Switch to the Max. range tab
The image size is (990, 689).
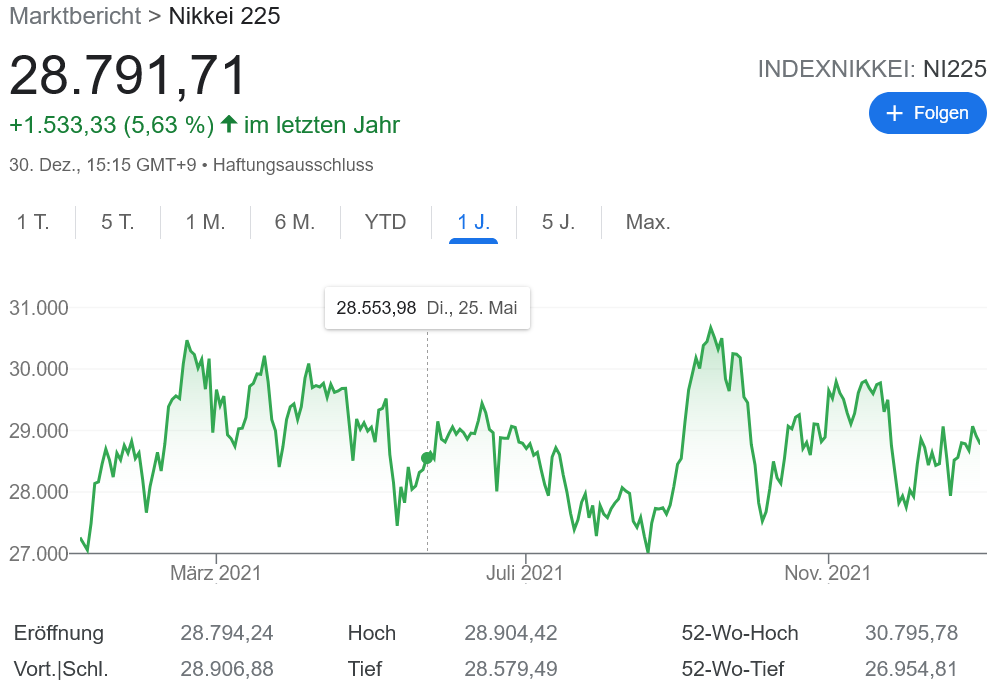pyautogui.click(x=648, y=222)
